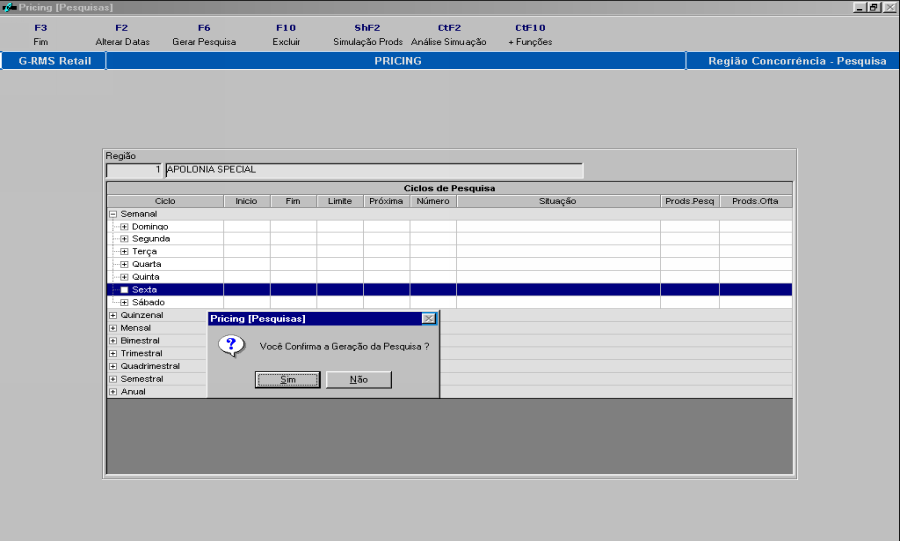This screenshot has width=900, height=541.
Task: Expand the Semestral cycle node
Action: (x=113, y=379)
